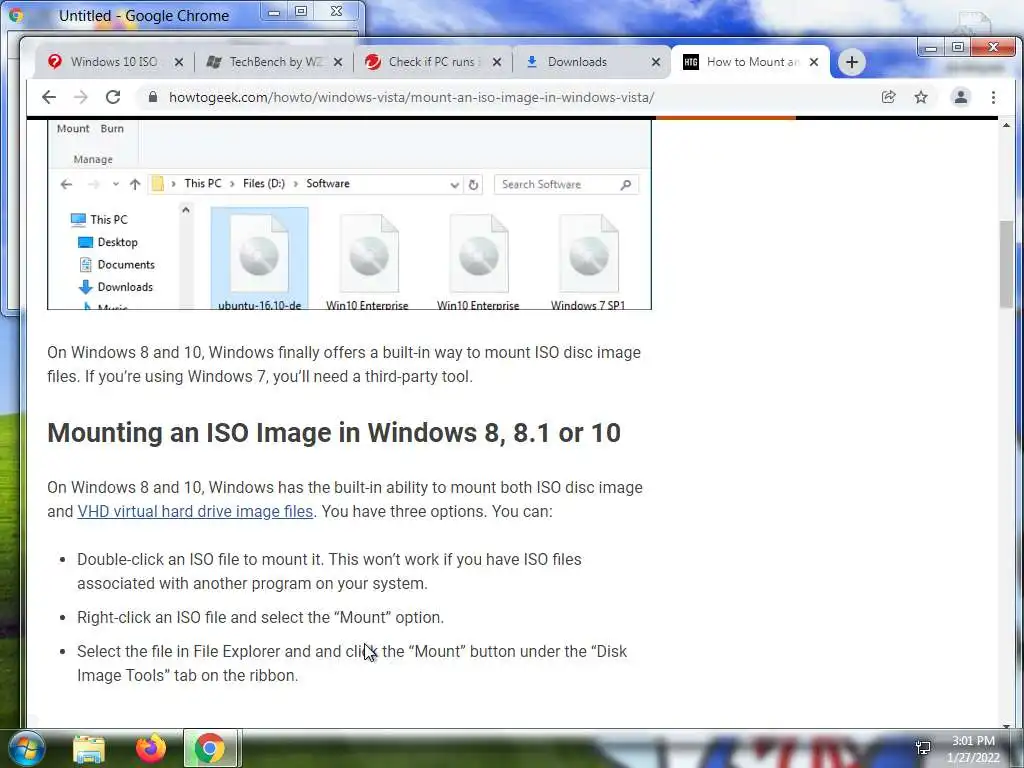The height and width of the screenshot is (768, 1024).
Task: Click the scrollbar down arrow
Action: (x=1006, y=725)
